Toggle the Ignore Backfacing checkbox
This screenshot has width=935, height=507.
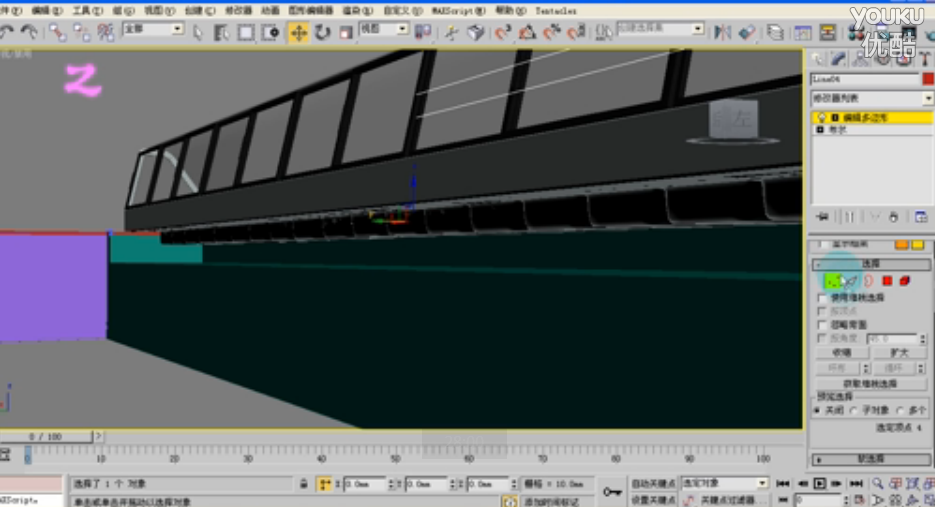[822, 324]
